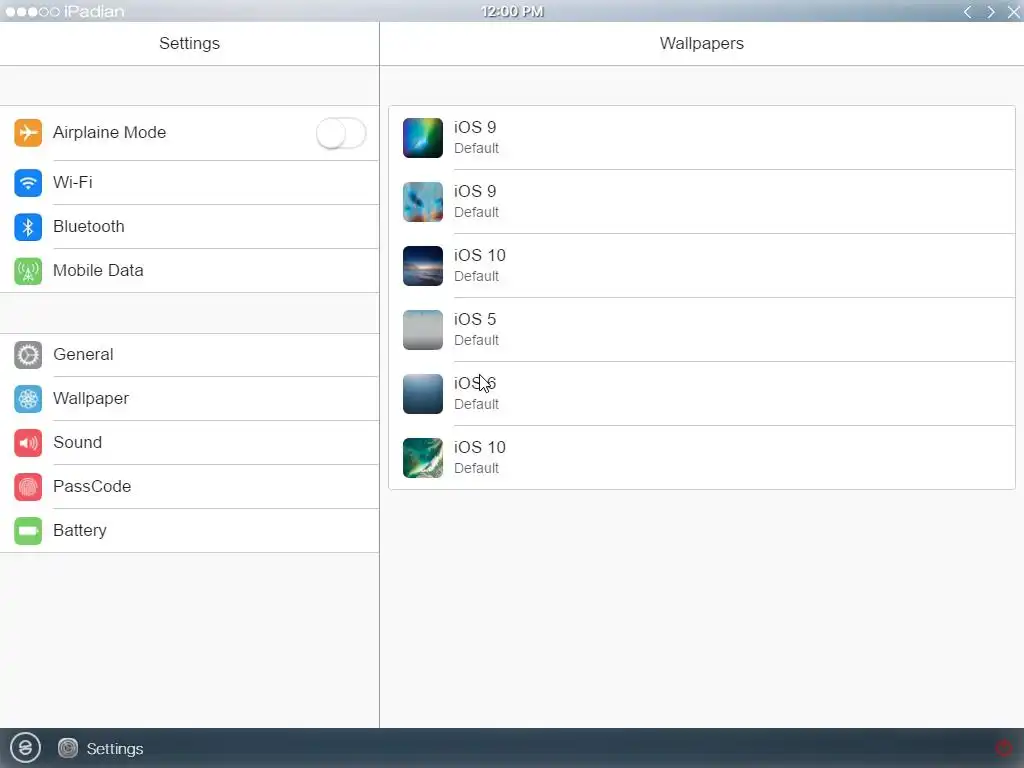Select the second iOS 9 feather wallpaper thumbnail
The height and width of the screenshot is (768, 1024).
(423, 202)
